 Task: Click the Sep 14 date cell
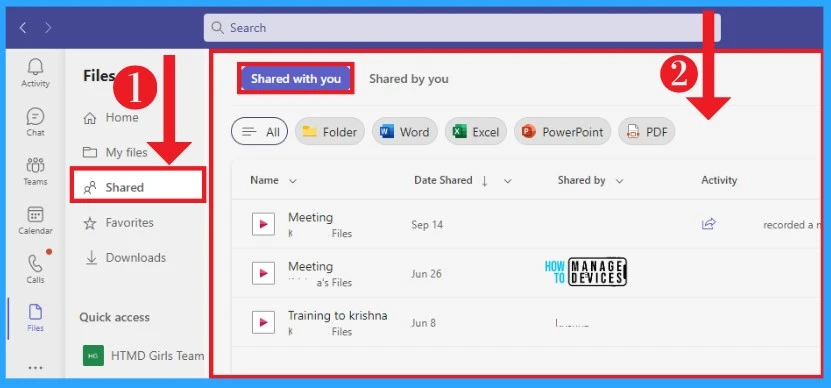coord(427,225)
